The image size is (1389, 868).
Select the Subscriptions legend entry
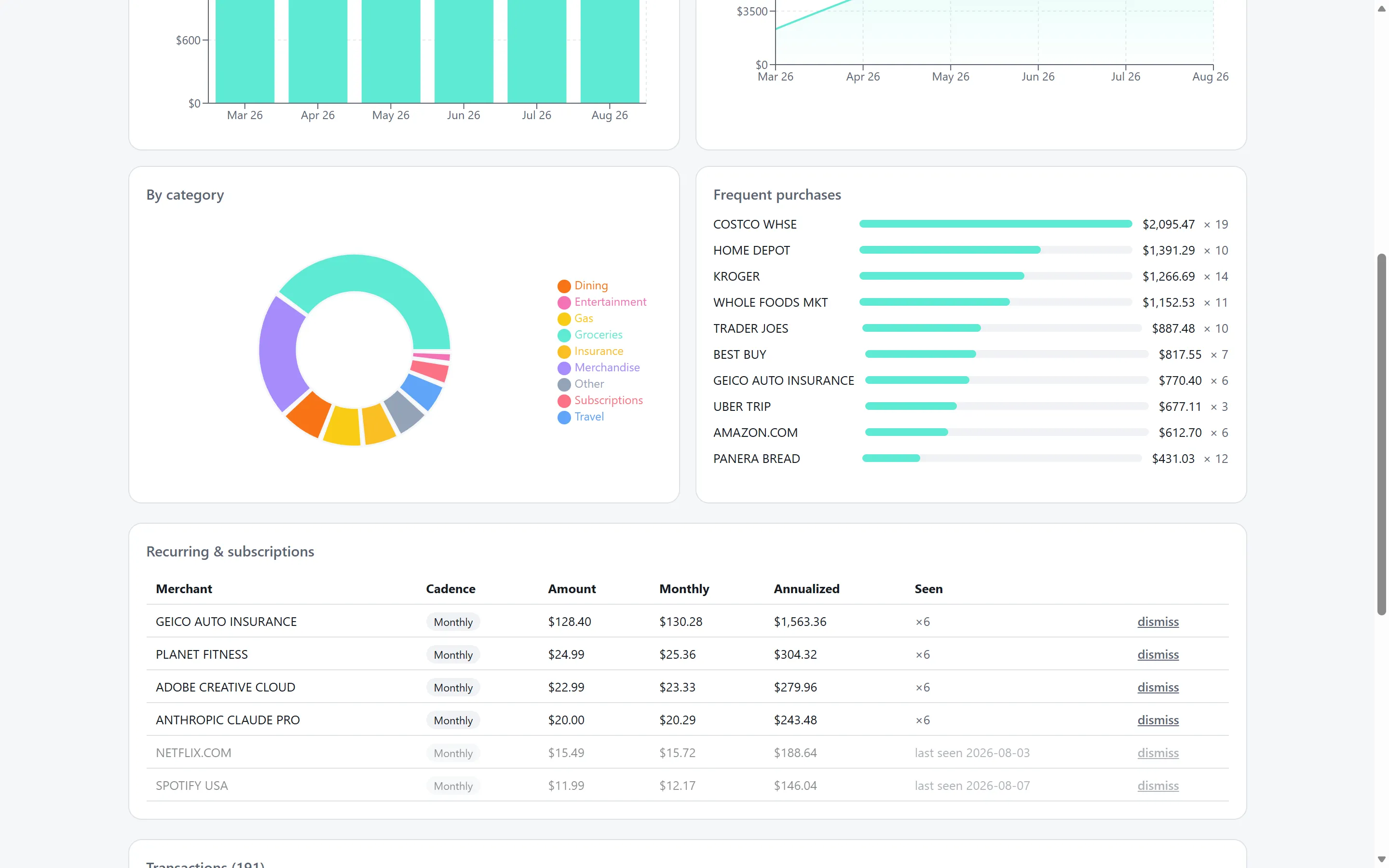[x=600, y=400]
